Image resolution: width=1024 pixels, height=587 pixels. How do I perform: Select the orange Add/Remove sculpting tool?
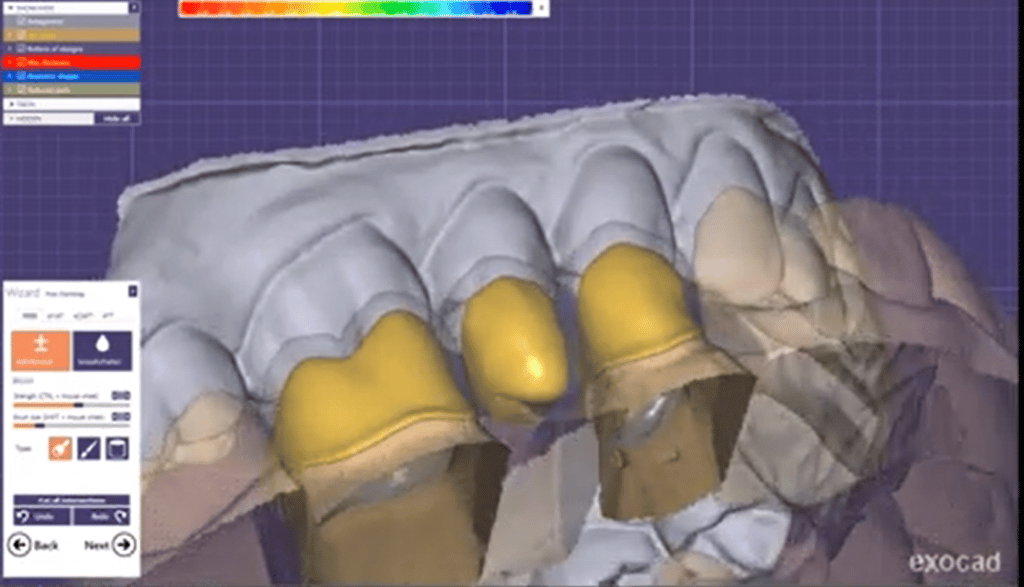point(39,348)
